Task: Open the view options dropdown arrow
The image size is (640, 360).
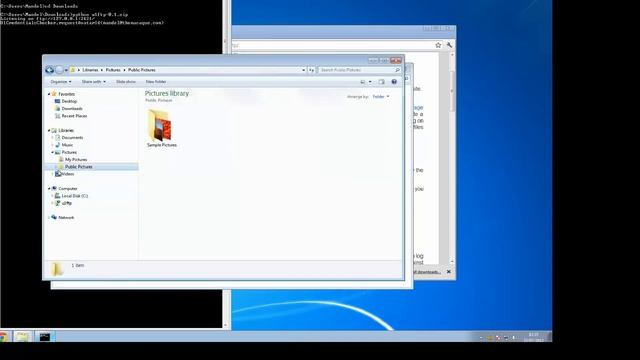Action: (370, 82)
